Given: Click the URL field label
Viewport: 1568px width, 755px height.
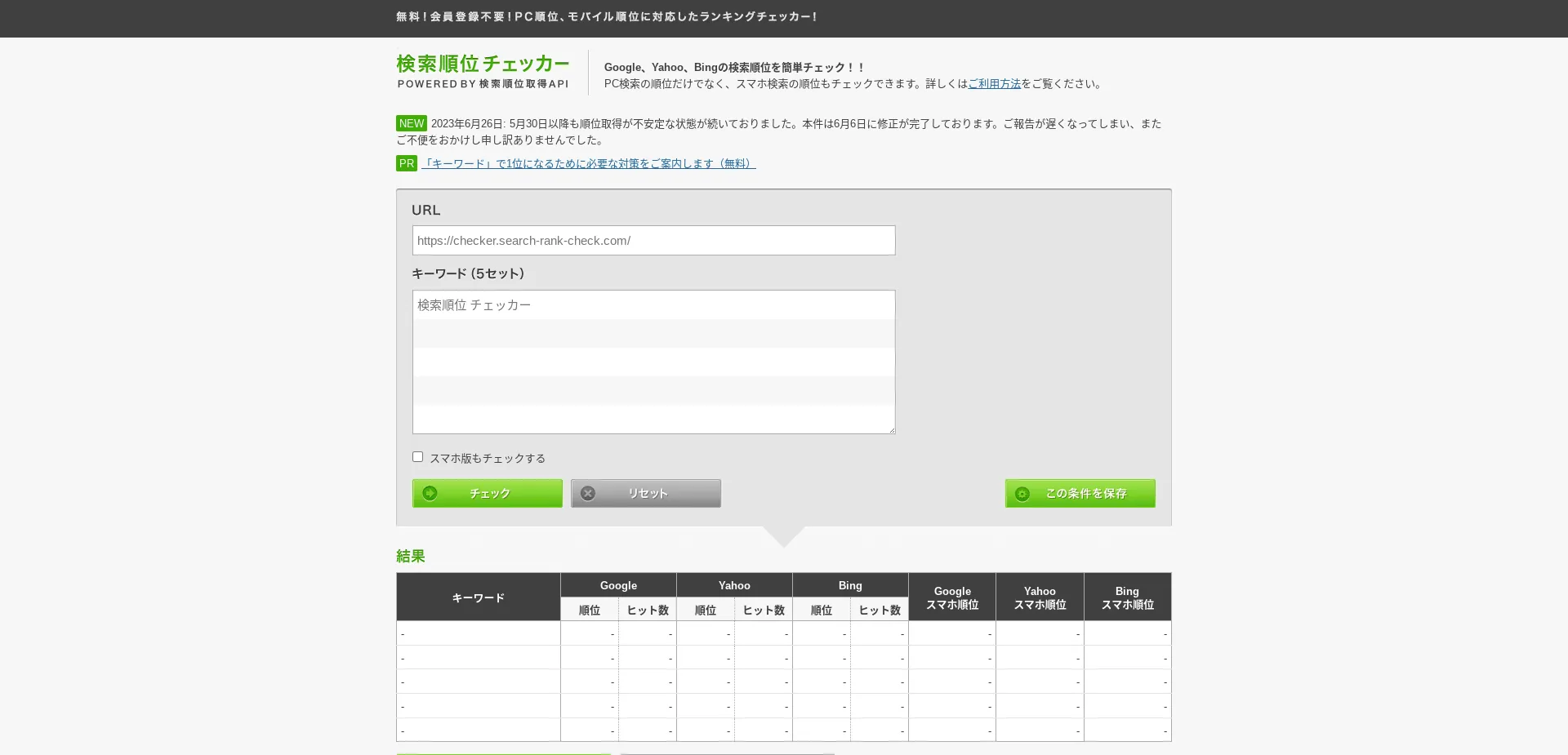Looking at the screenshot, I should pos(426,210).
